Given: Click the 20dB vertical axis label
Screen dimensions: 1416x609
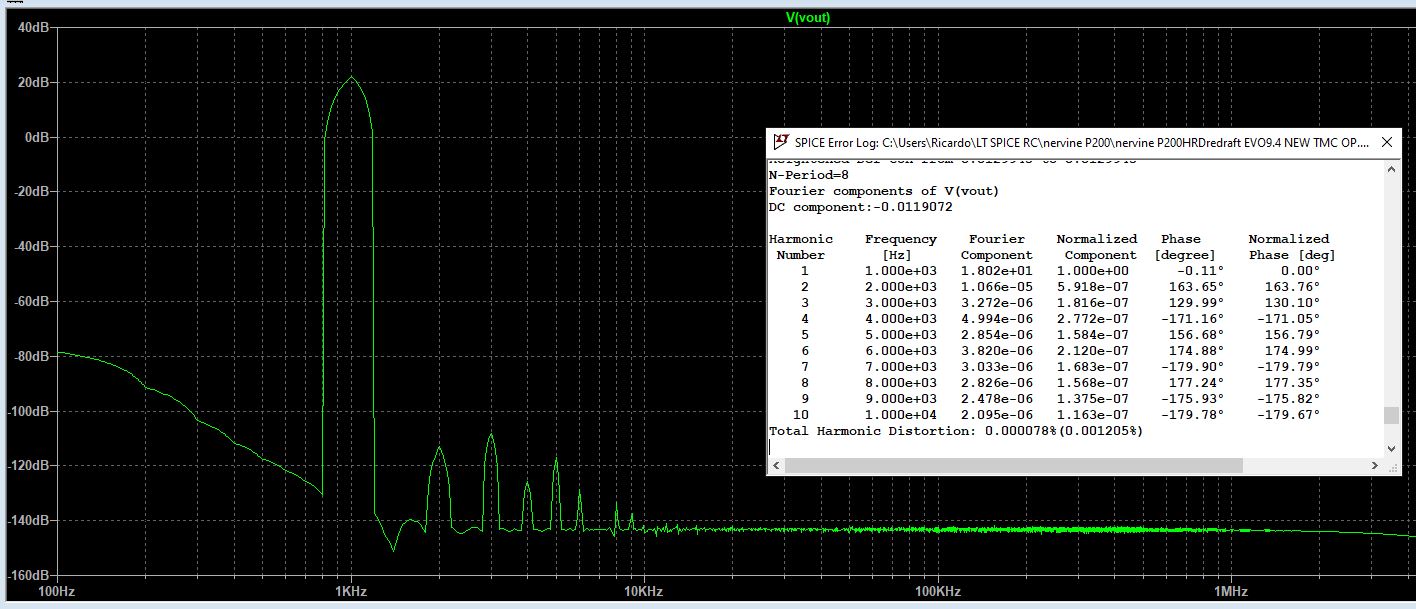Looking at the screenshot, I should point(36,82).
